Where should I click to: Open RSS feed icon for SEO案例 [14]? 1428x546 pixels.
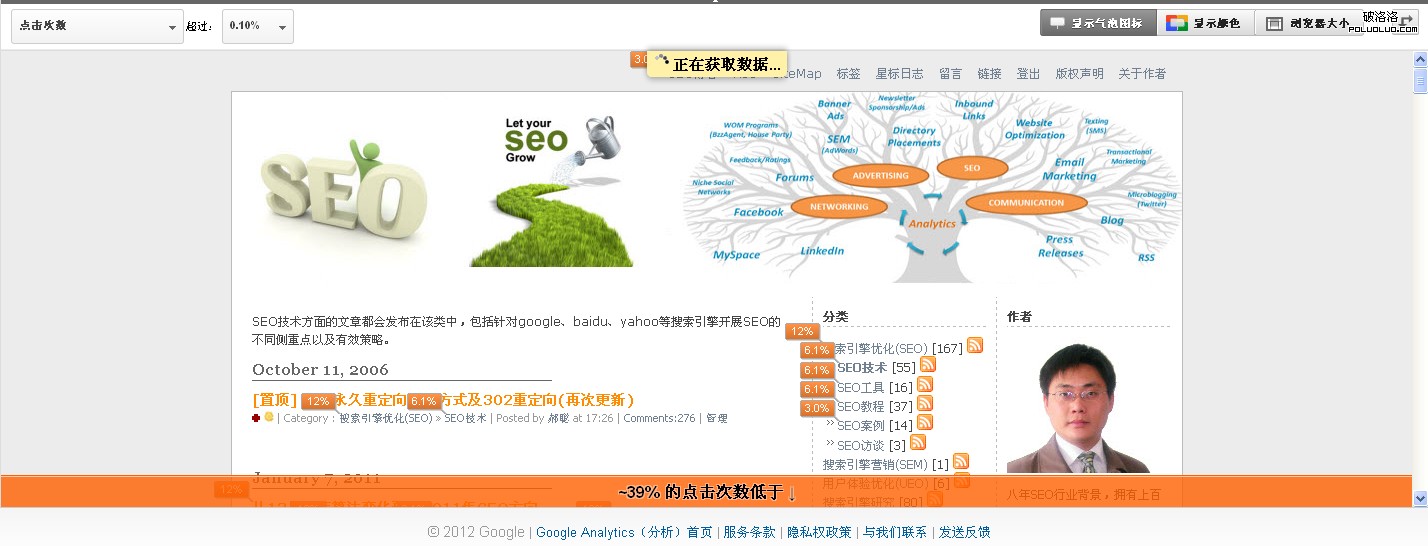click(x=925, y=423)
